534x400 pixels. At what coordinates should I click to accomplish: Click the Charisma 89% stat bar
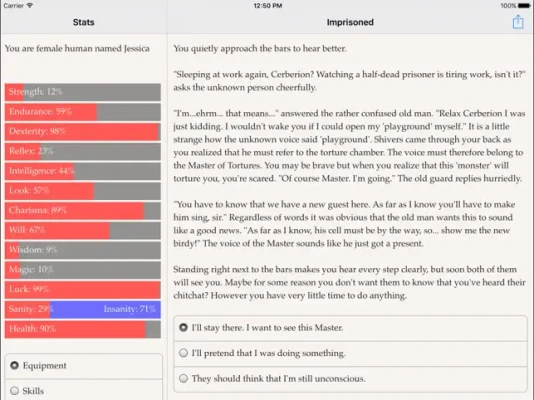[x=83, y=210]
